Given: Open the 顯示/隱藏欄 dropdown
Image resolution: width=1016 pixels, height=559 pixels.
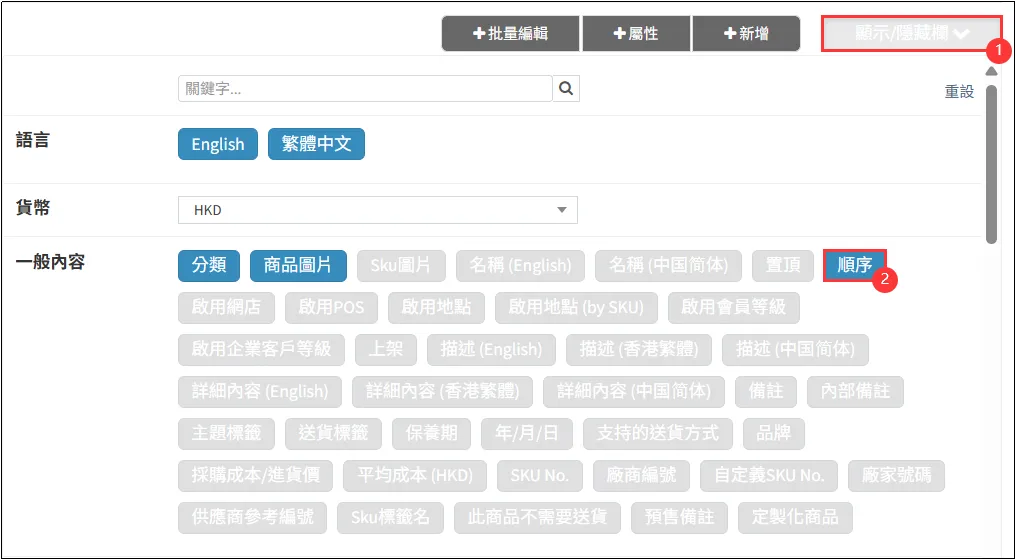Looking at the screenshot, I should tap(911, 33).
